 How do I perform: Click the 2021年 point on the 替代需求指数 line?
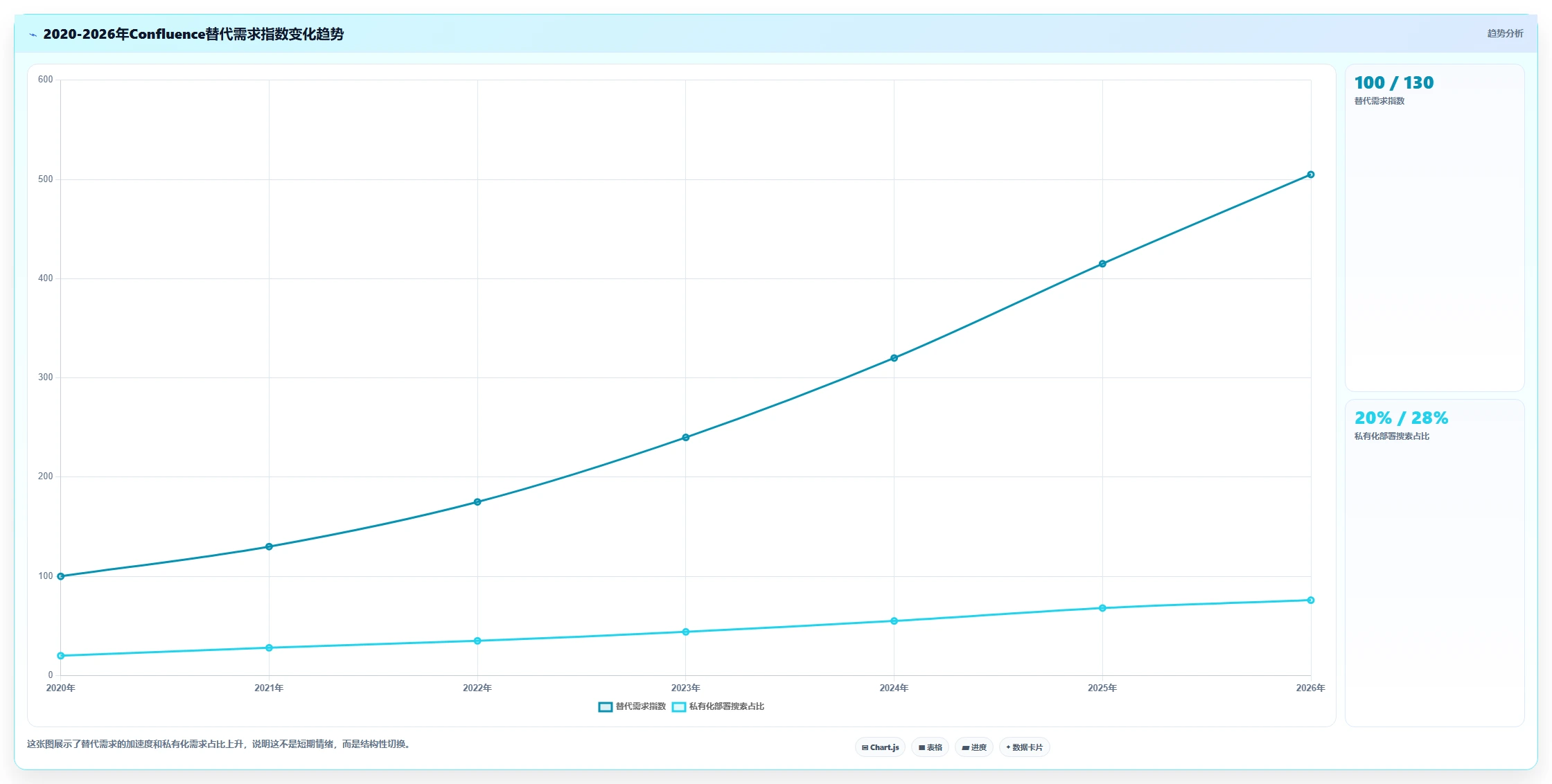269,546
